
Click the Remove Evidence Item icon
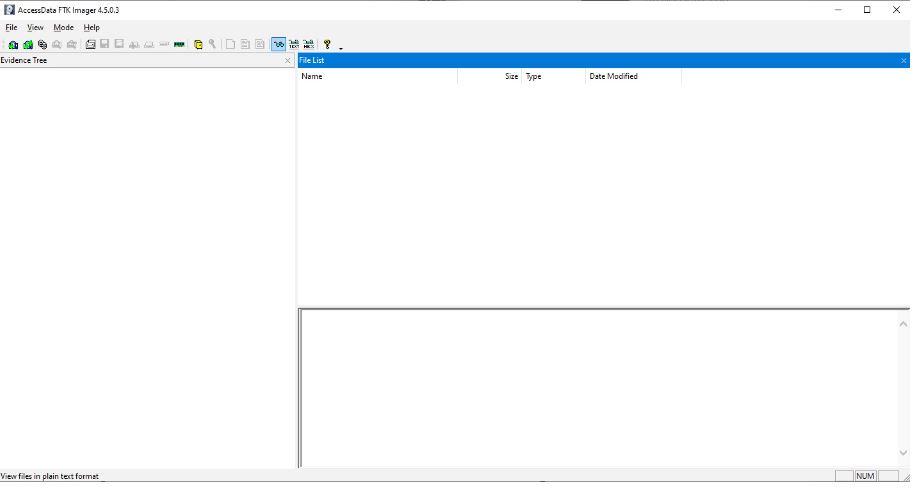(x=57, y=44)
